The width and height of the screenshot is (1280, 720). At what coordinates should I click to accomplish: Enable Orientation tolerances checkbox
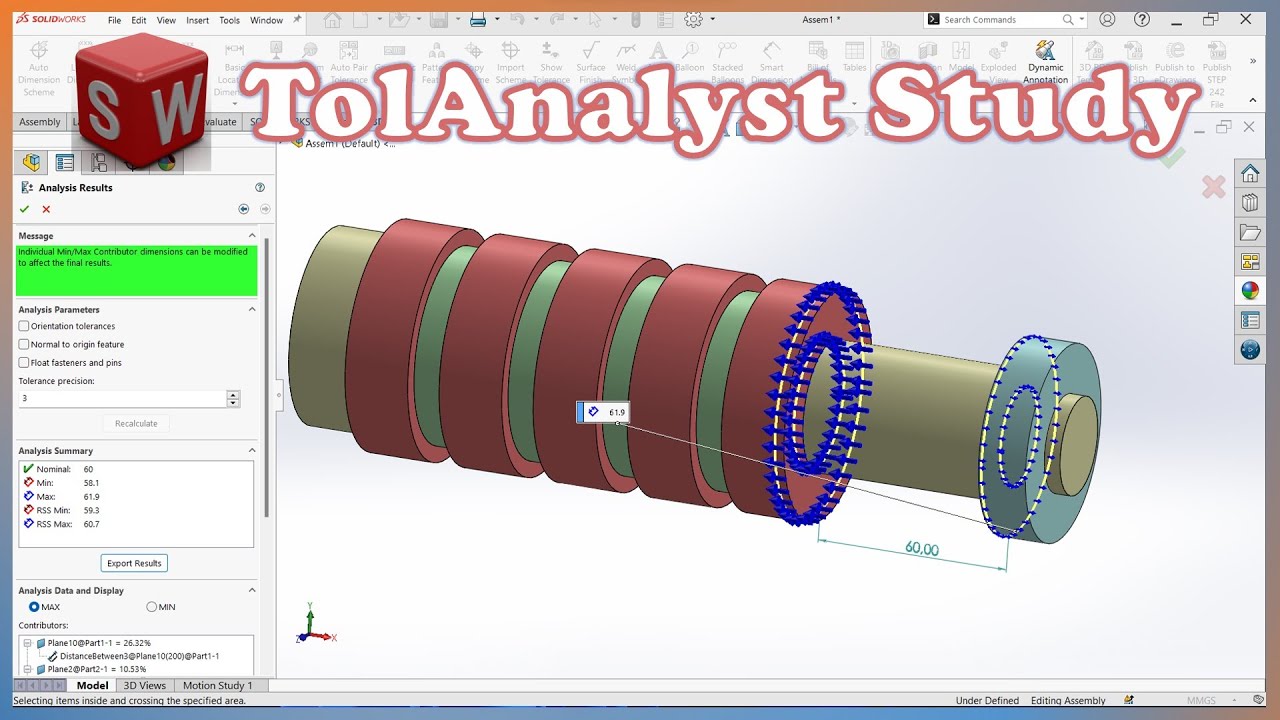24,326
